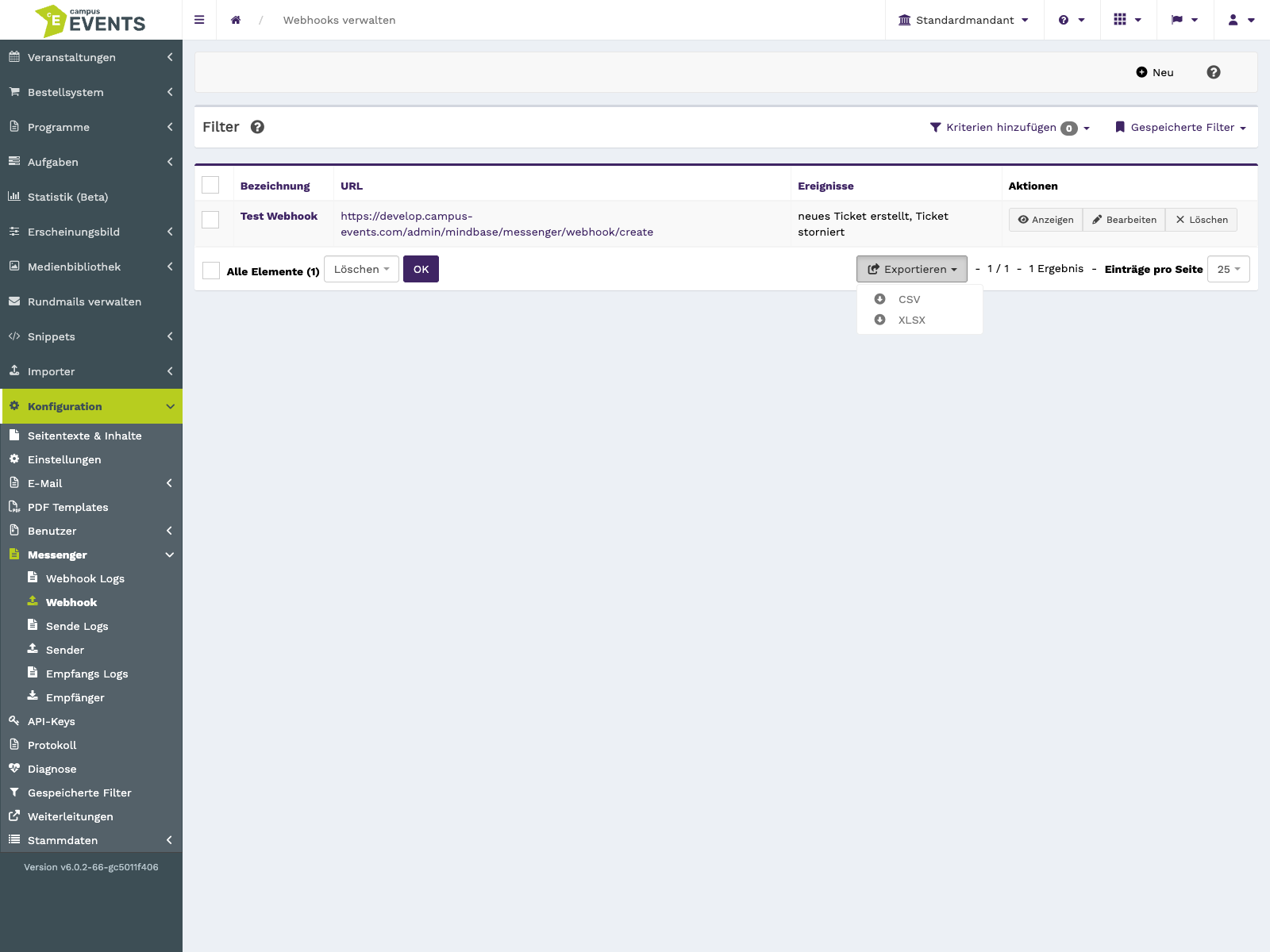Open the language flag icon menu
This screenshot has width=1270, height=952.
[1184, 20]
